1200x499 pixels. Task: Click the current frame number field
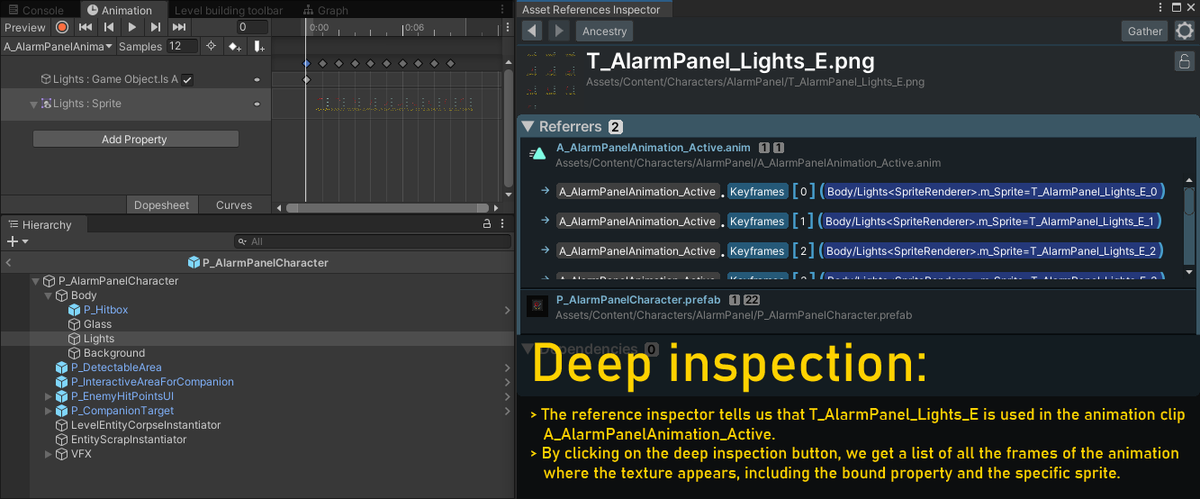point(254,28)
